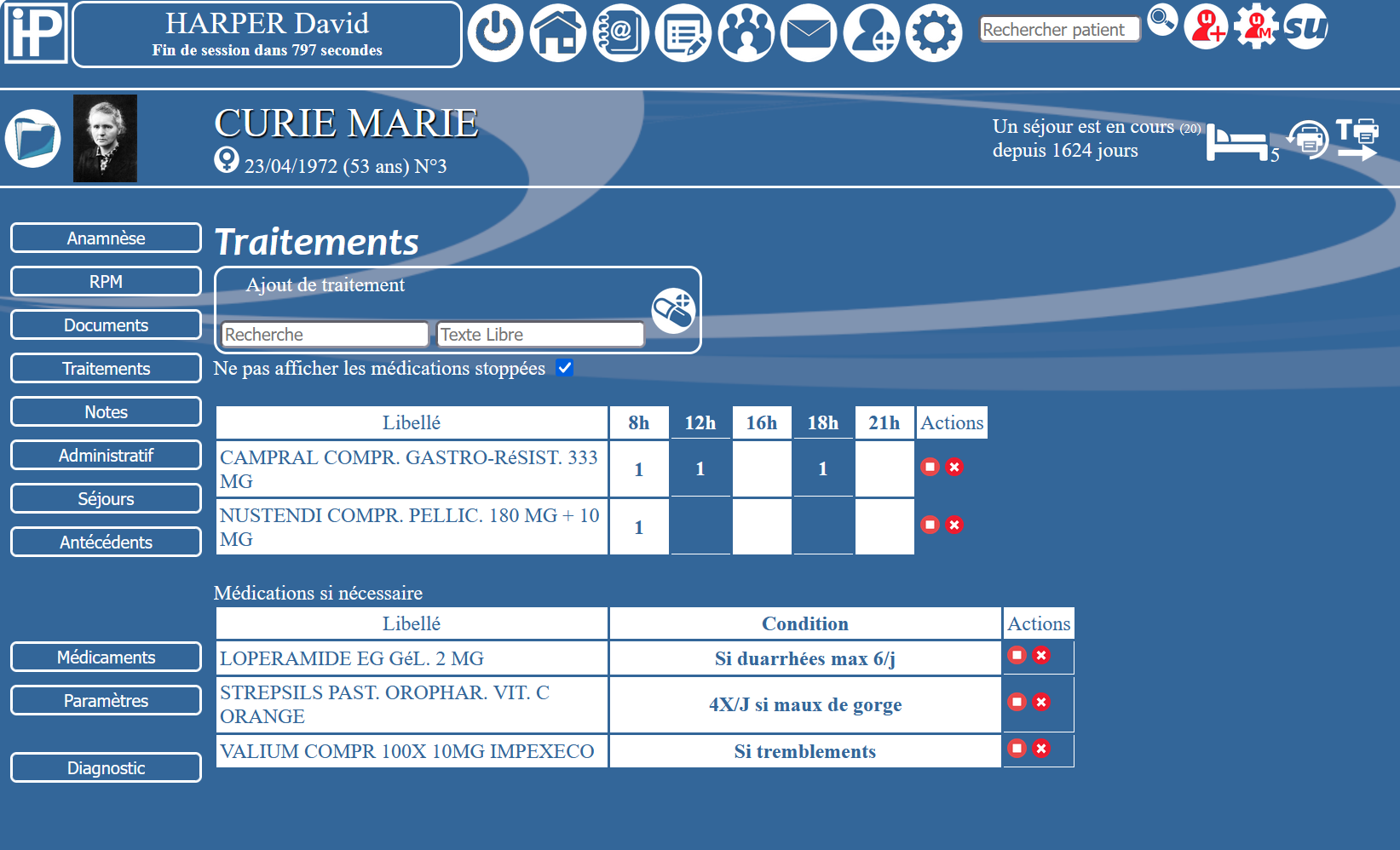The image size is (1400, 850).
Task: Go to the Séjours menu
Action: 106,499
